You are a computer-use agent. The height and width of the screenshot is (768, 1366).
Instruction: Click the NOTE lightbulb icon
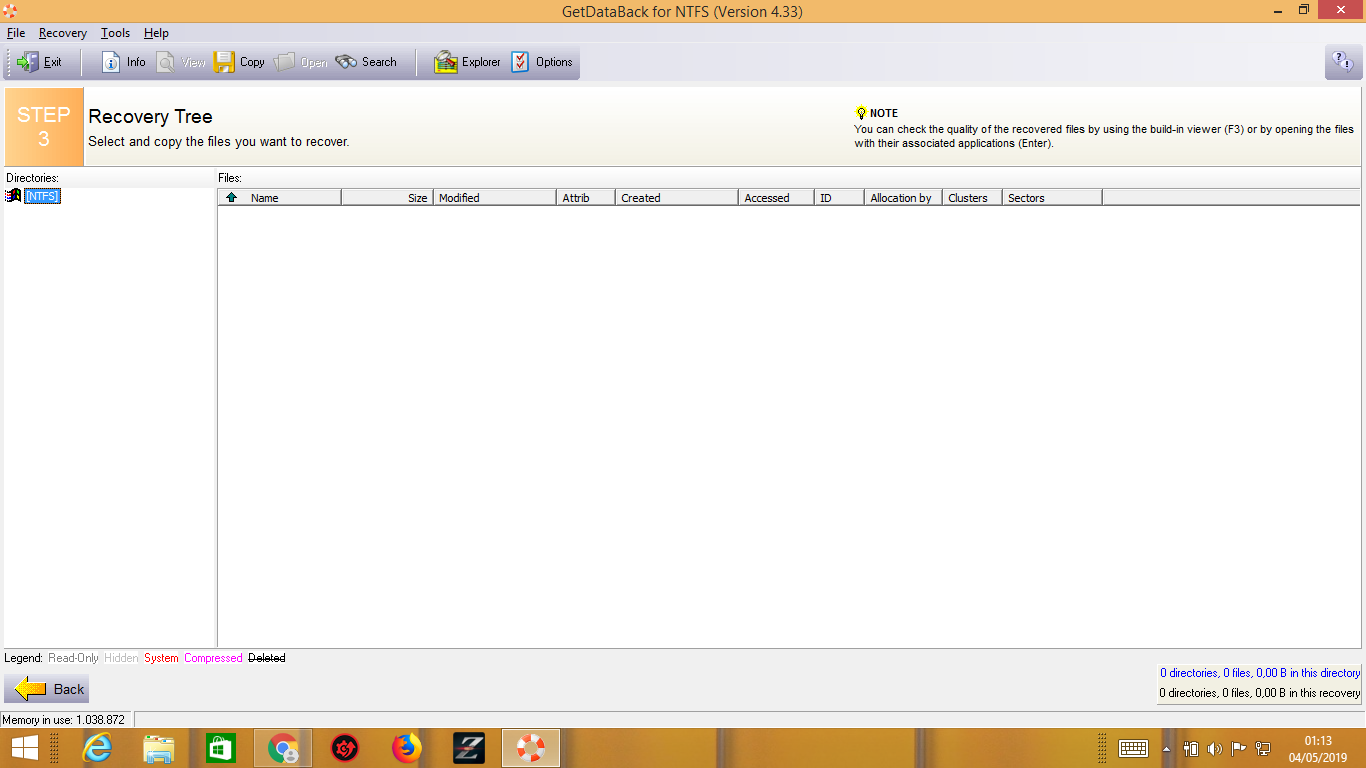861,113
